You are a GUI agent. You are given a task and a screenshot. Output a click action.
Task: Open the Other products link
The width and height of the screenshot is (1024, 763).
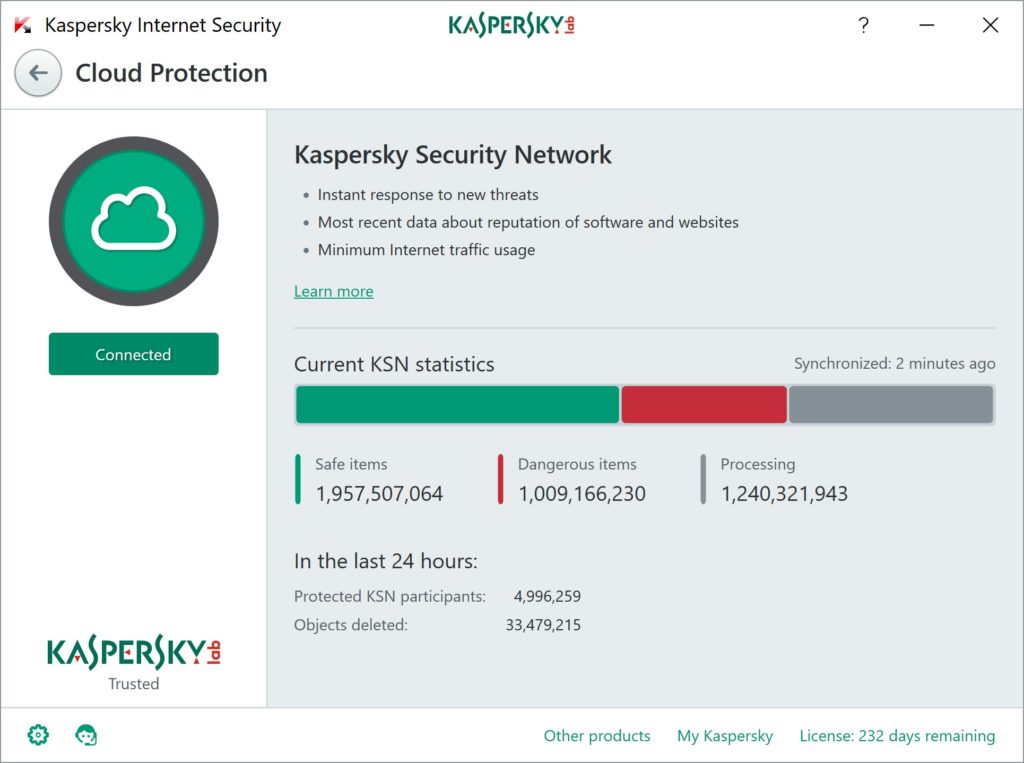[597, 736]
